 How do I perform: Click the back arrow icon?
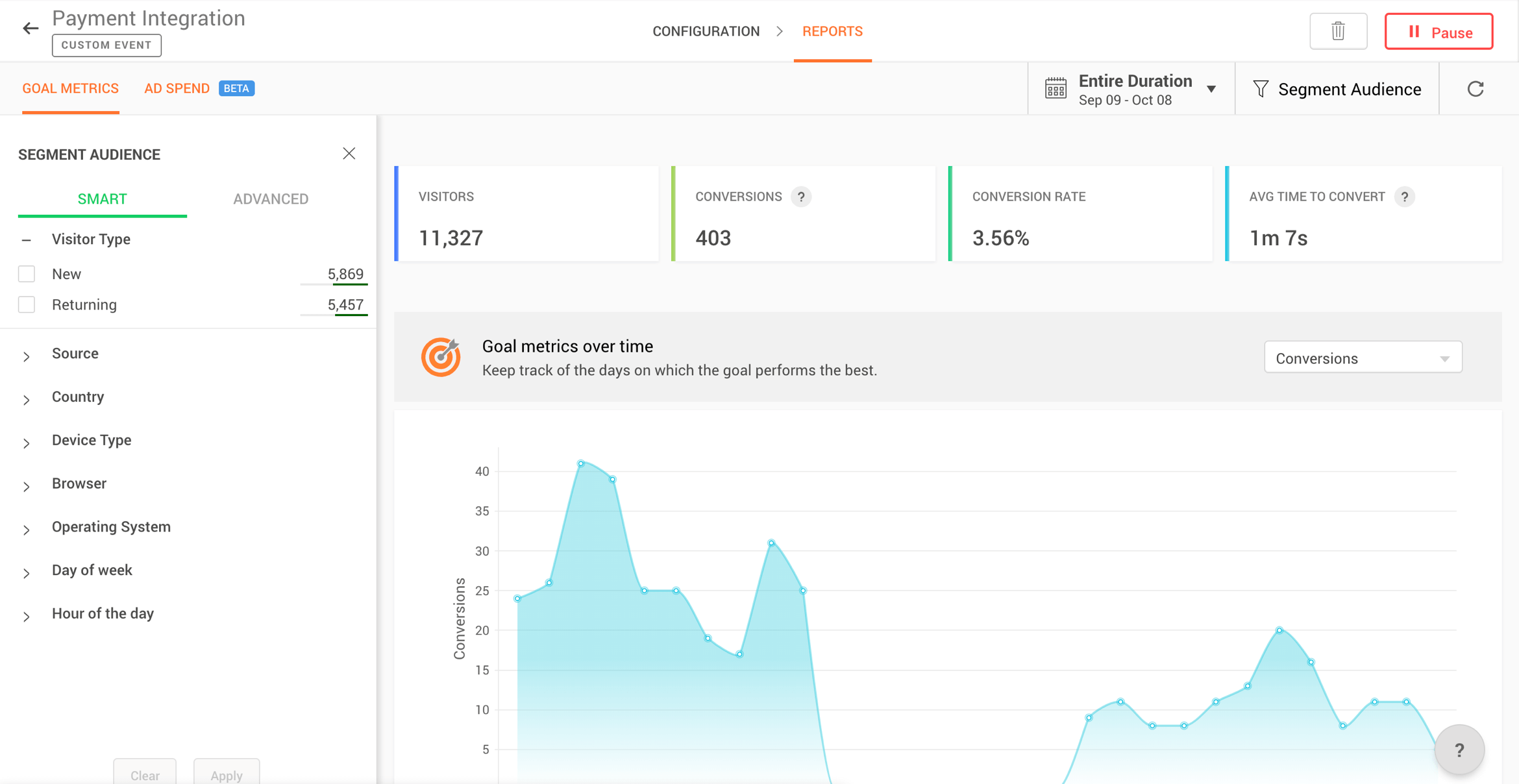[x=30, y=29]
